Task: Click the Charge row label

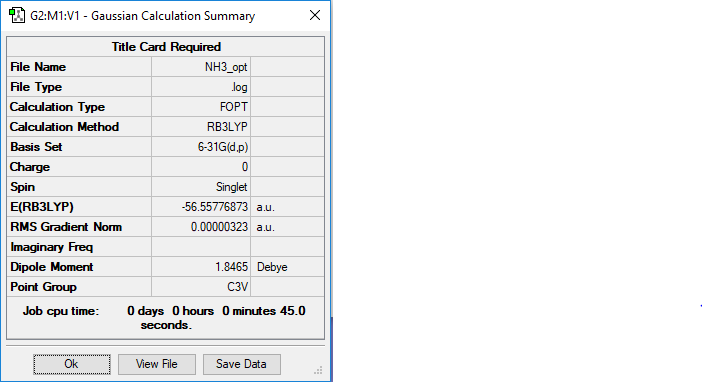Action: [30, 167]
